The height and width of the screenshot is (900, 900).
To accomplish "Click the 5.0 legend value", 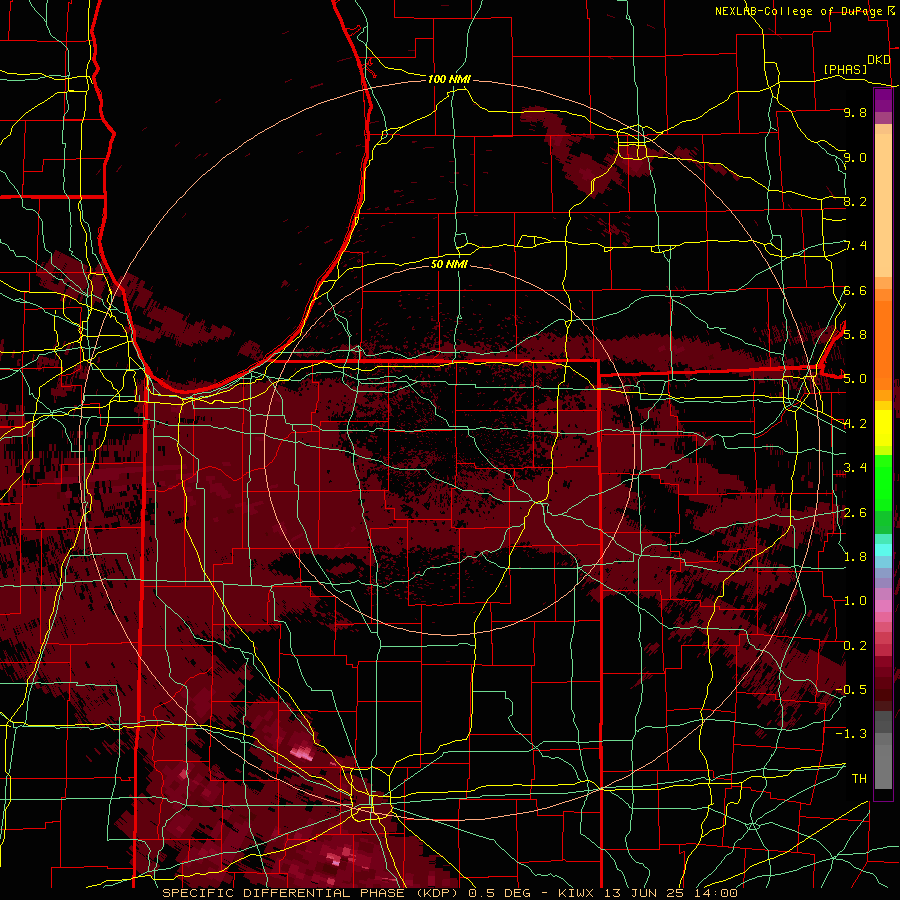I will (855, 379).
